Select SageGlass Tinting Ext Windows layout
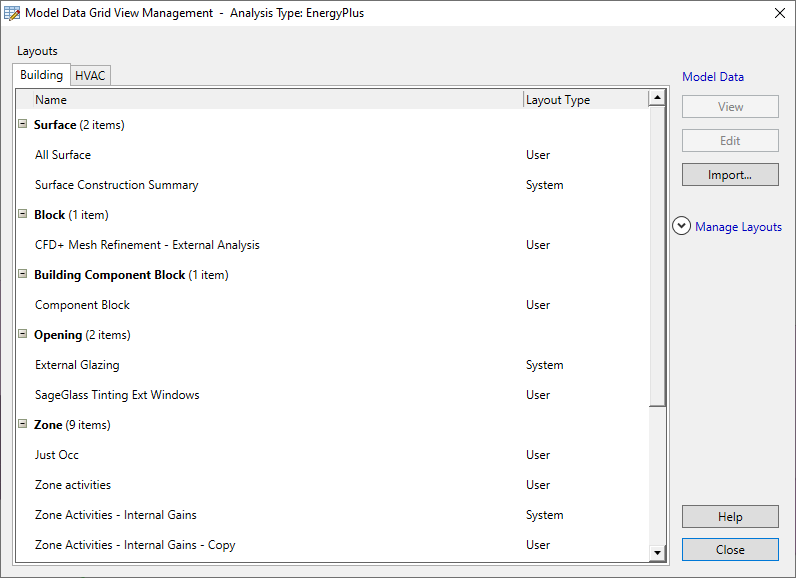The image size is (796, 578). pos(117,395)
